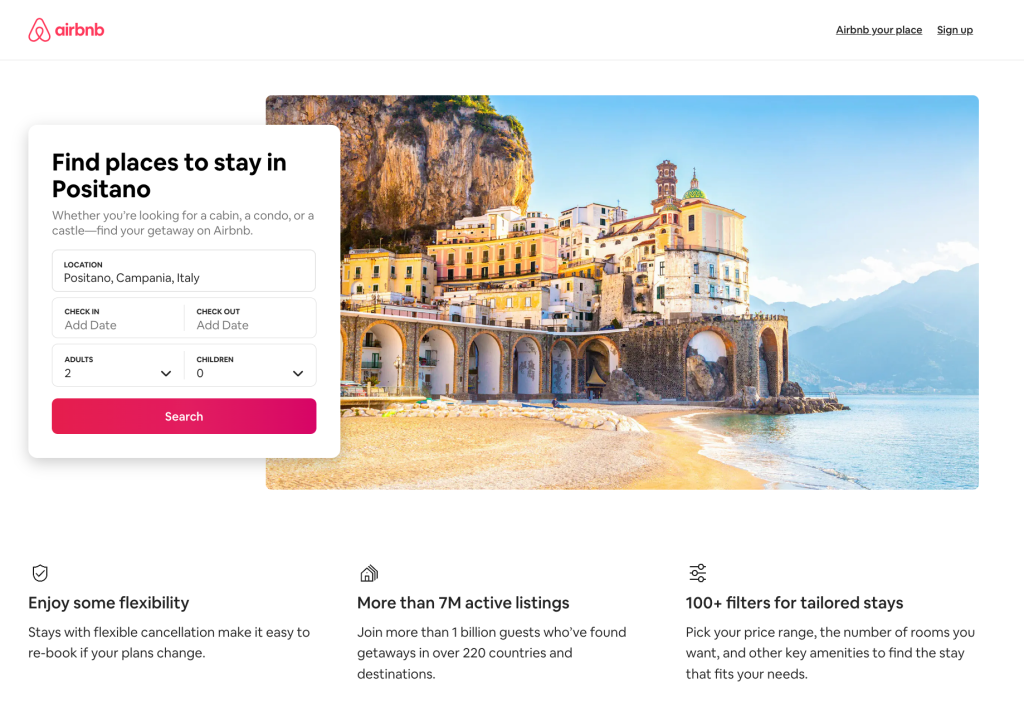The width and height of the screenshot is (1024, 712).
Task: Open the Airbnb your place link
Action: 878,30
